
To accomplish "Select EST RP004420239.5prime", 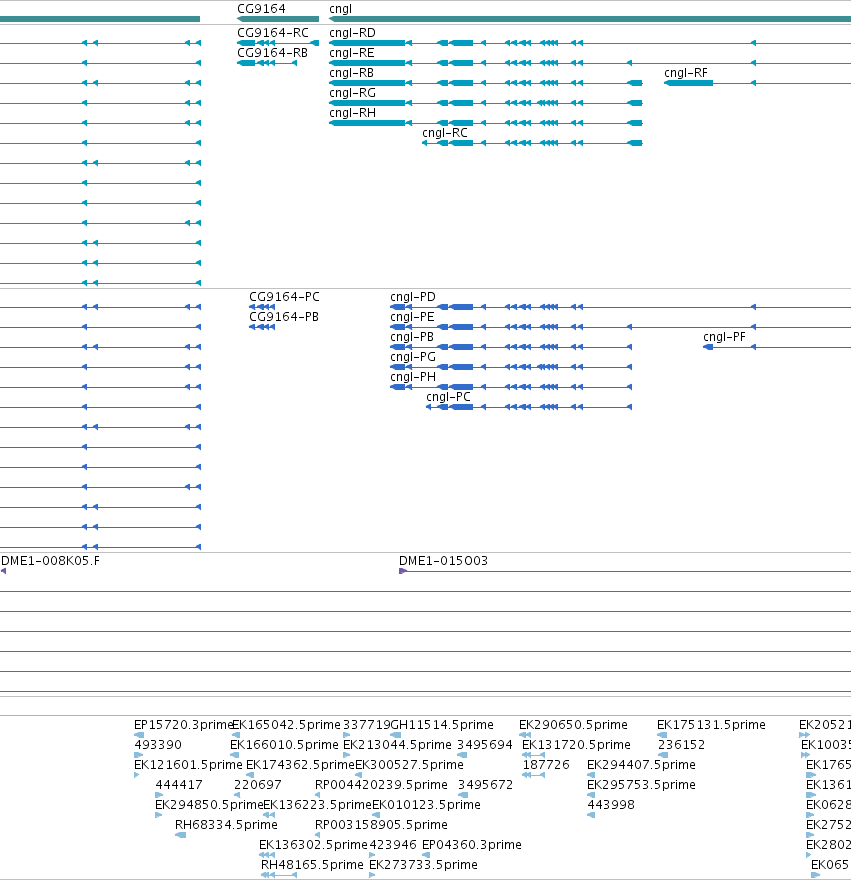I will (x=381, y=785).
